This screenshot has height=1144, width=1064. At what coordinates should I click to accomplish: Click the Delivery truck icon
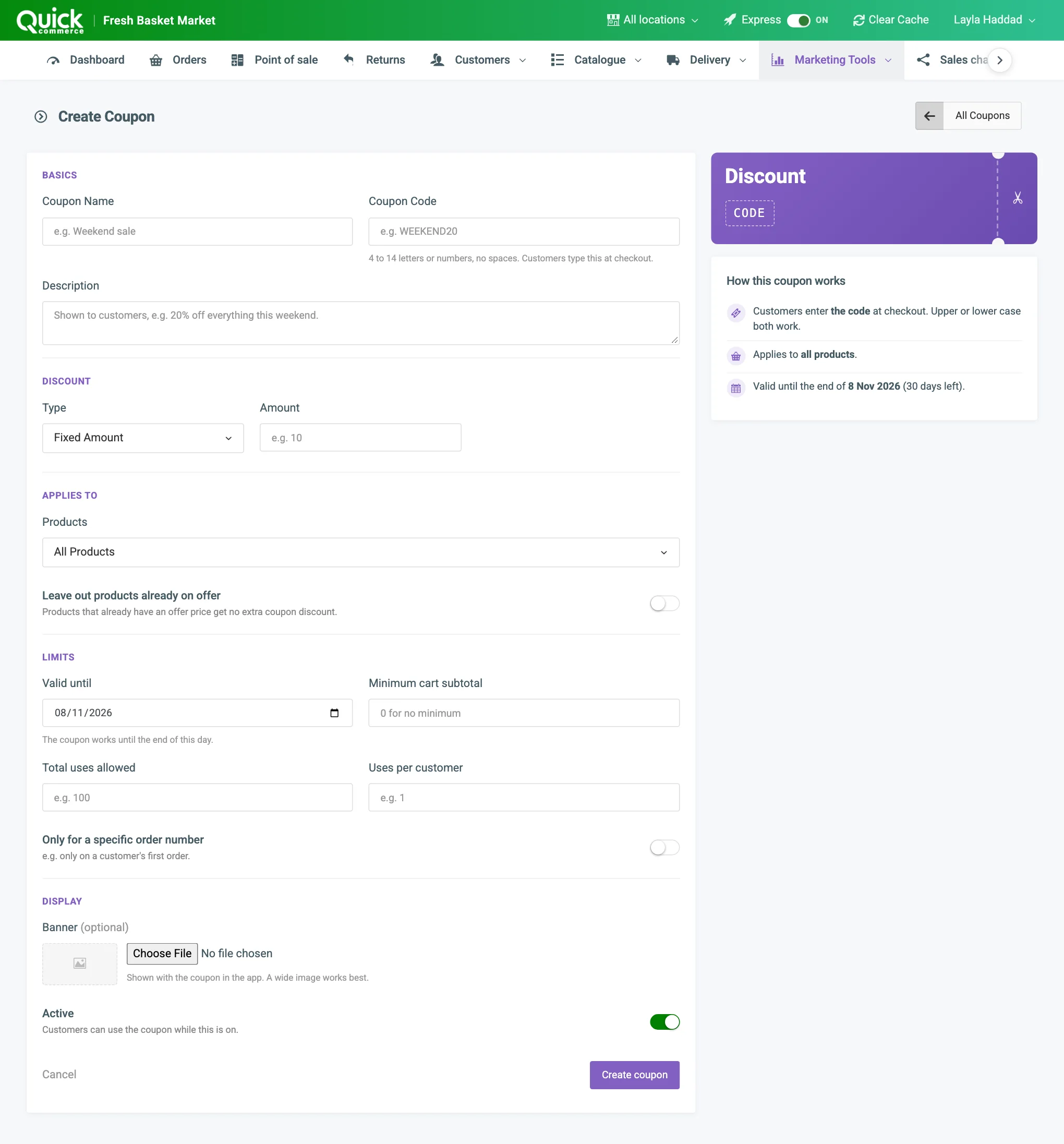coord(673,60)
